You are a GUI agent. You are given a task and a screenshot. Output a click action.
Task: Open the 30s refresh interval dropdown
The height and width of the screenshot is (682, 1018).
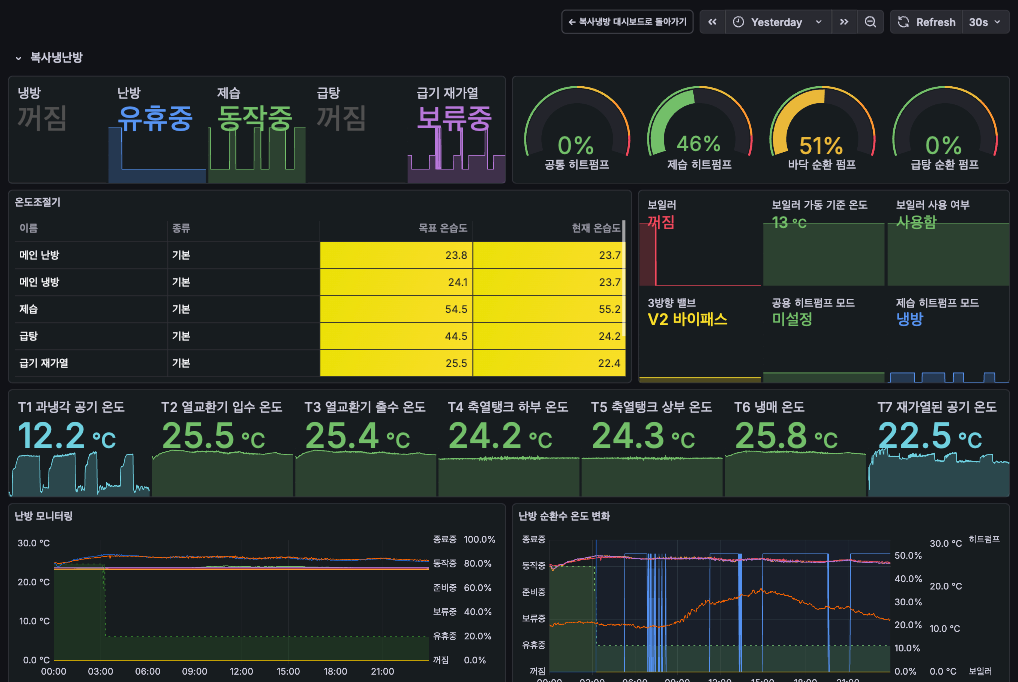[x=984, y=22]
